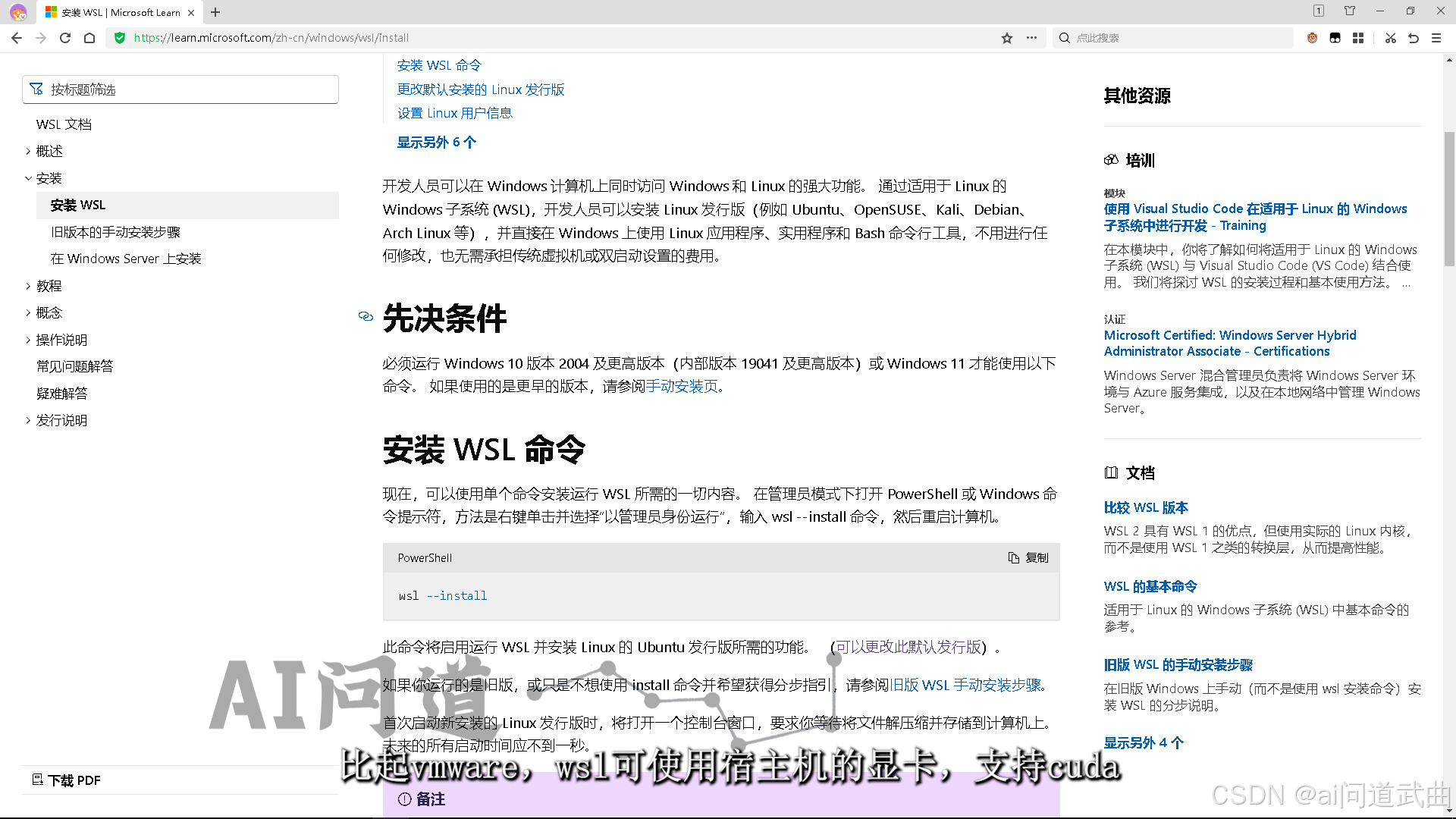Click the 下载 PDF button

click(67, 780)
